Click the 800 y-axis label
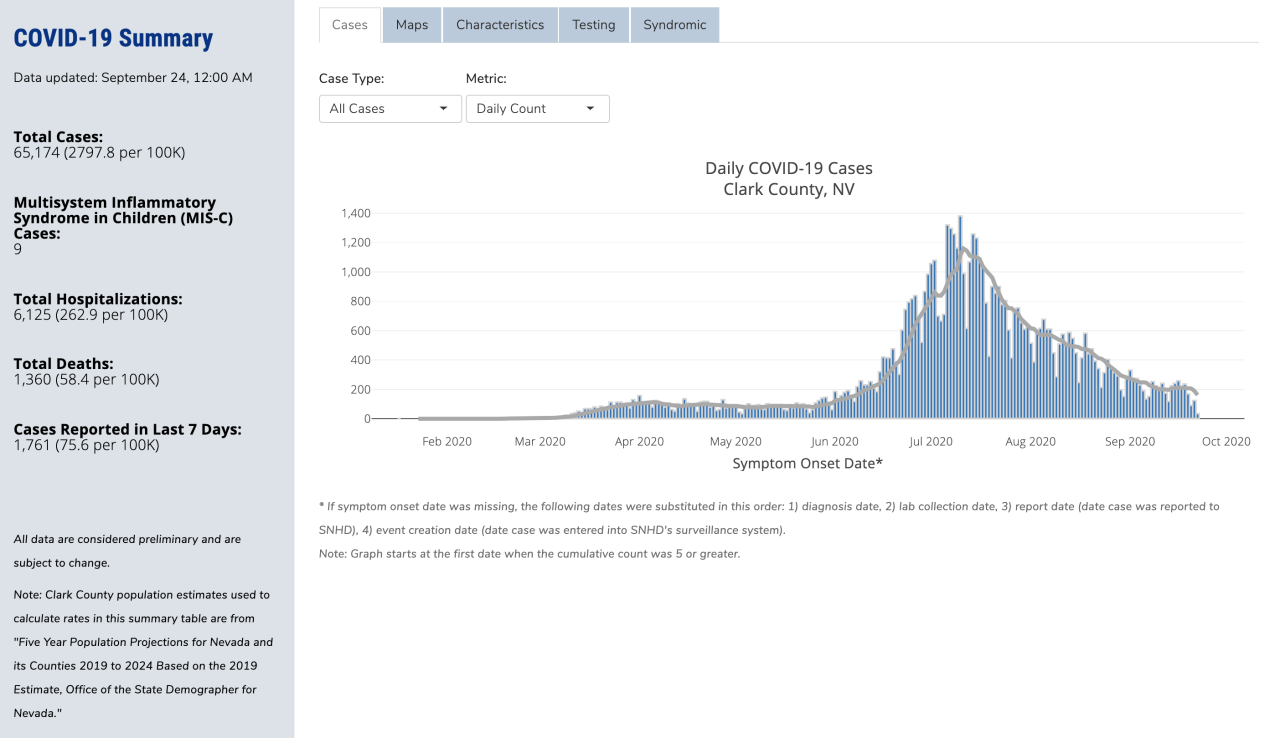The width and height of the screenshot is (1280, 738). coord(360,301)
